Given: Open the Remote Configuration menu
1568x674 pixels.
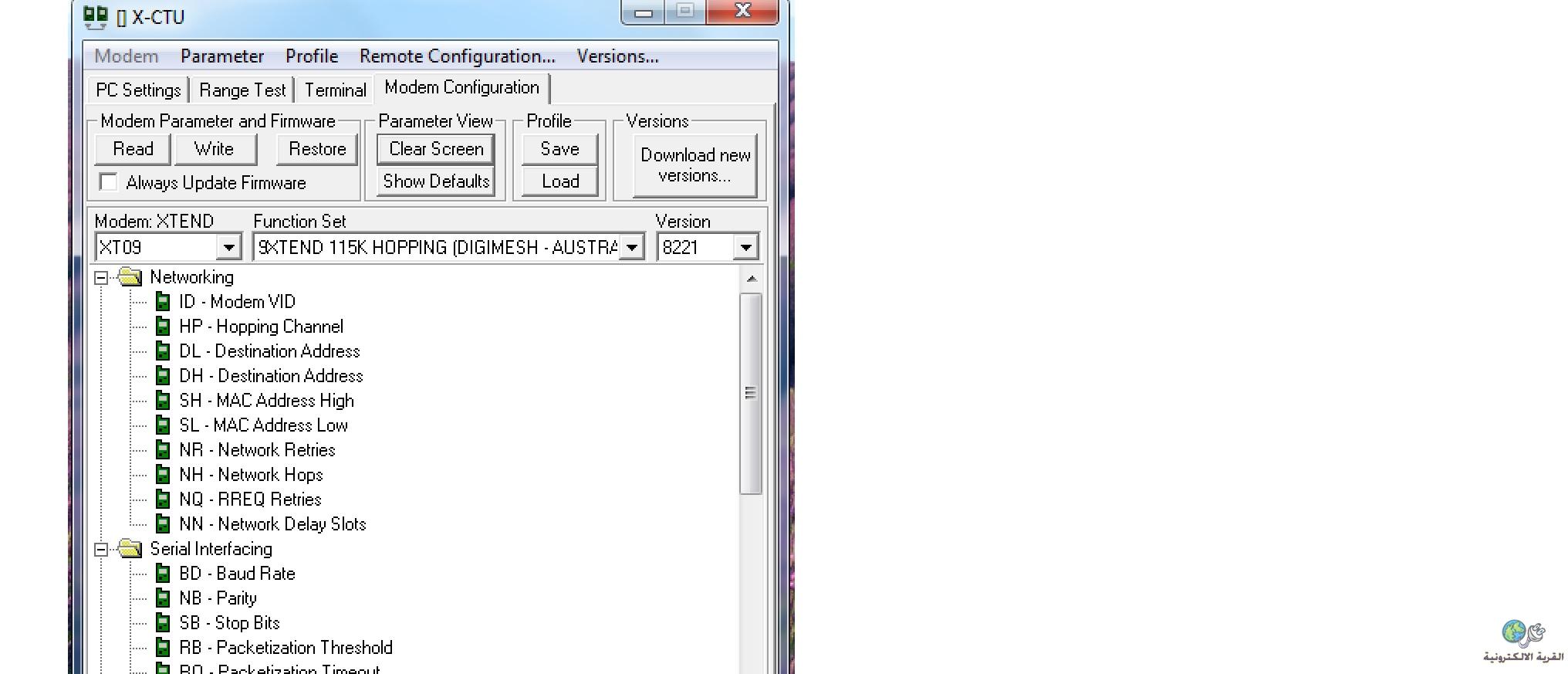Looking at the screenshot, I should [458, 56].
